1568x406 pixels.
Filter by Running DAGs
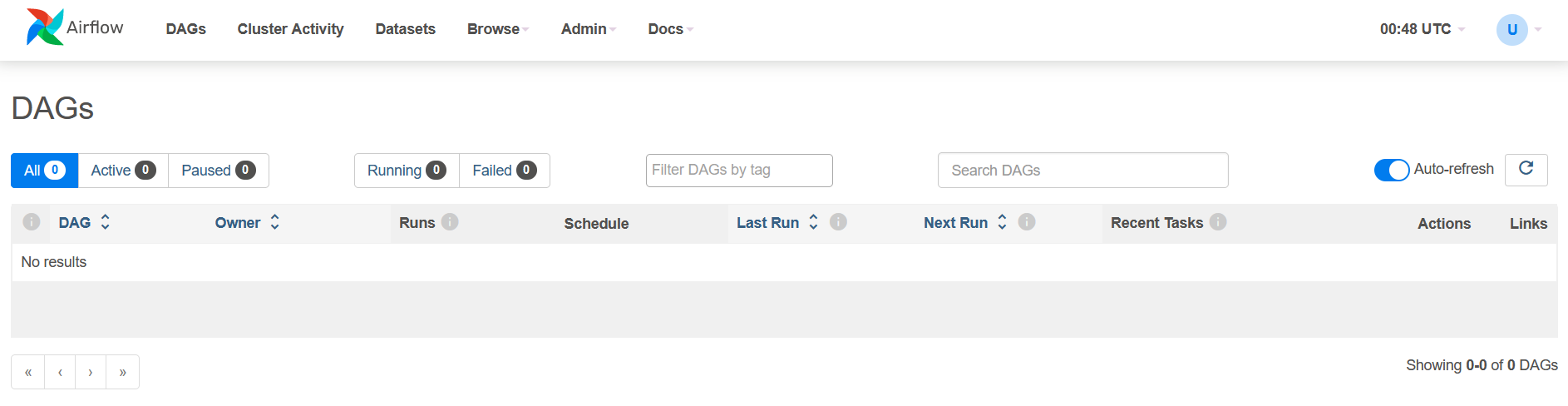(x=407, y=171)
